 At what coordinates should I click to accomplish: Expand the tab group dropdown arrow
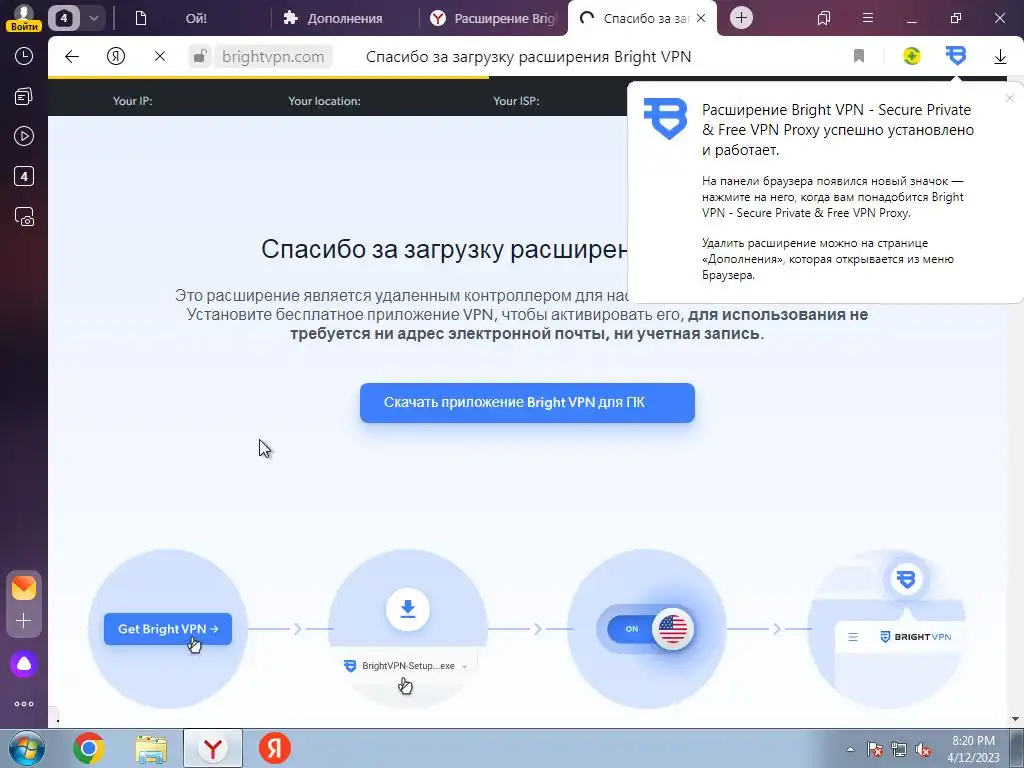click(x=93, y=18)
